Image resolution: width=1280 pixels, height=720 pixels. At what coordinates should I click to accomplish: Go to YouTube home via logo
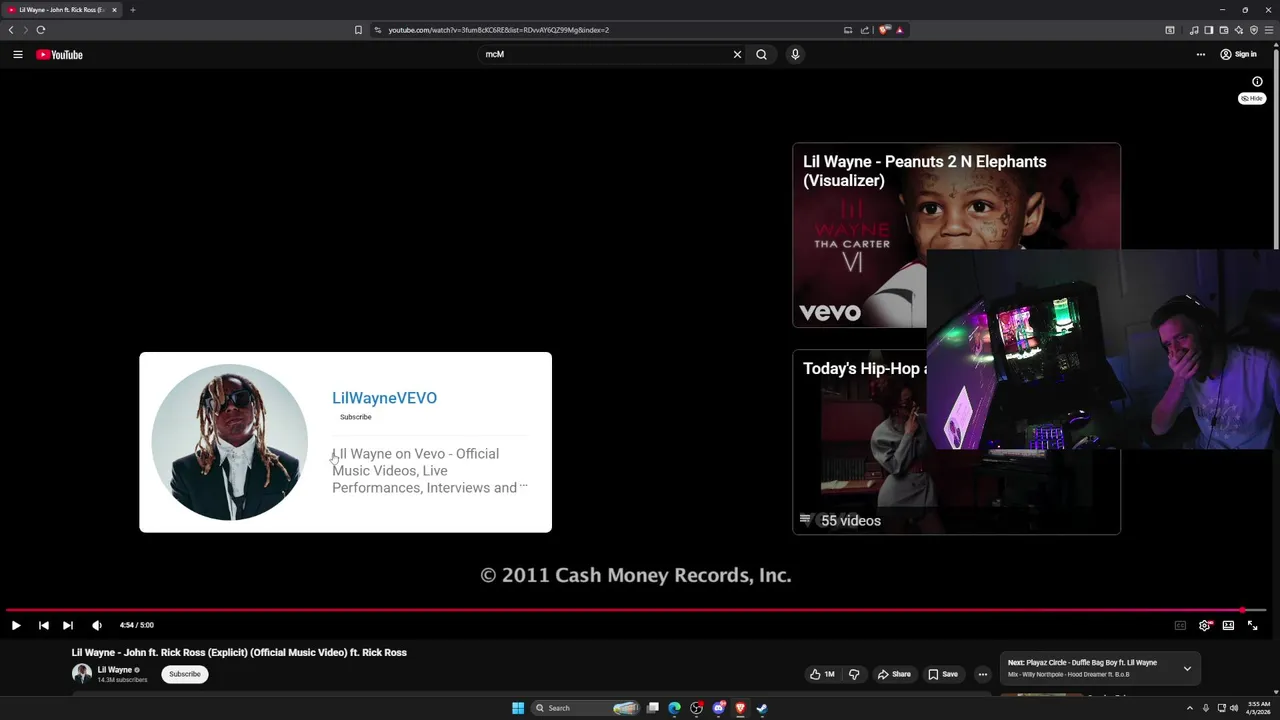tap(59, 55)
